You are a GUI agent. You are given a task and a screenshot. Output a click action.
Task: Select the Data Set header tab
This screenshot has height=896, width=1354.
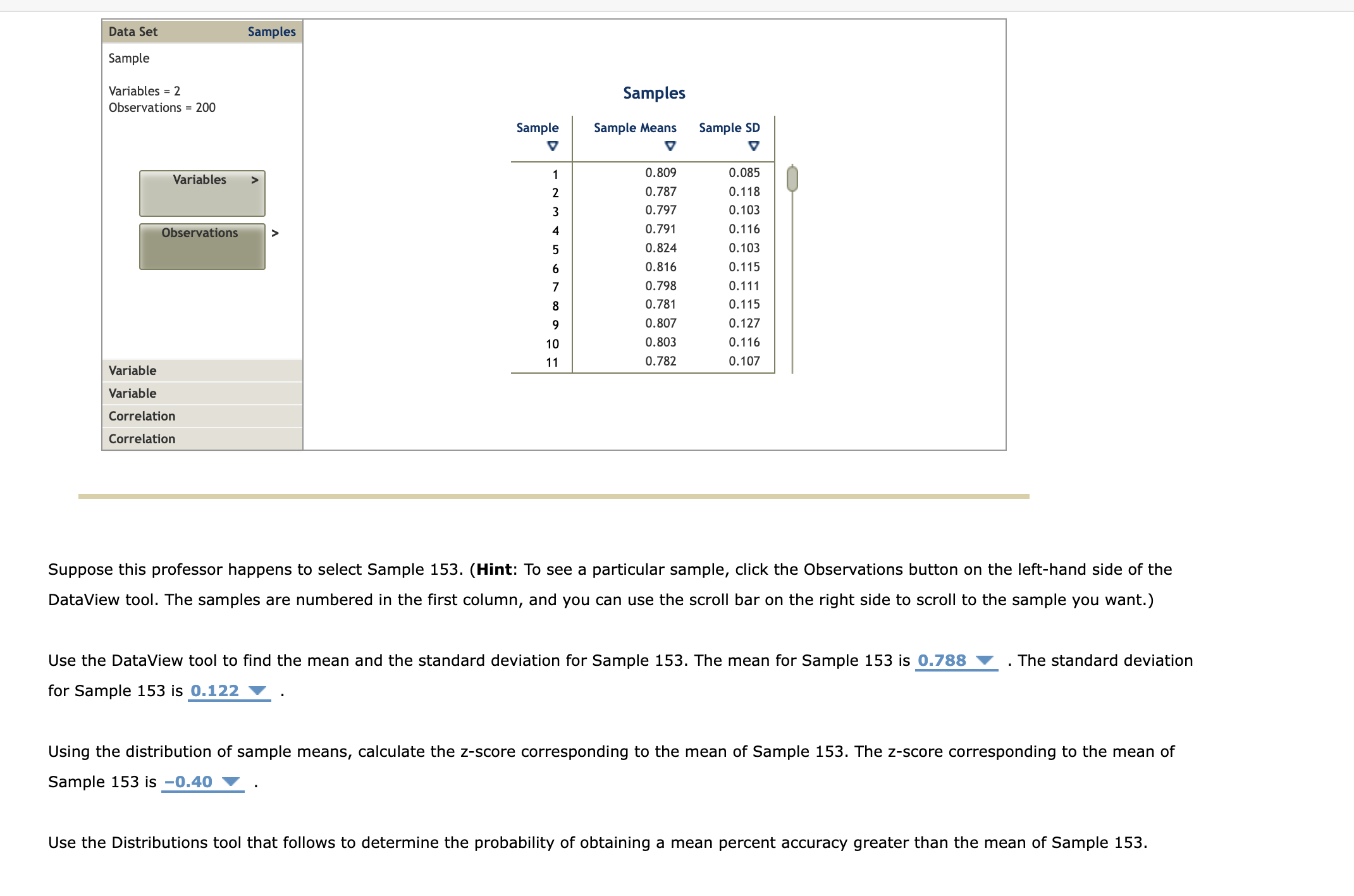tap(133, 32)
